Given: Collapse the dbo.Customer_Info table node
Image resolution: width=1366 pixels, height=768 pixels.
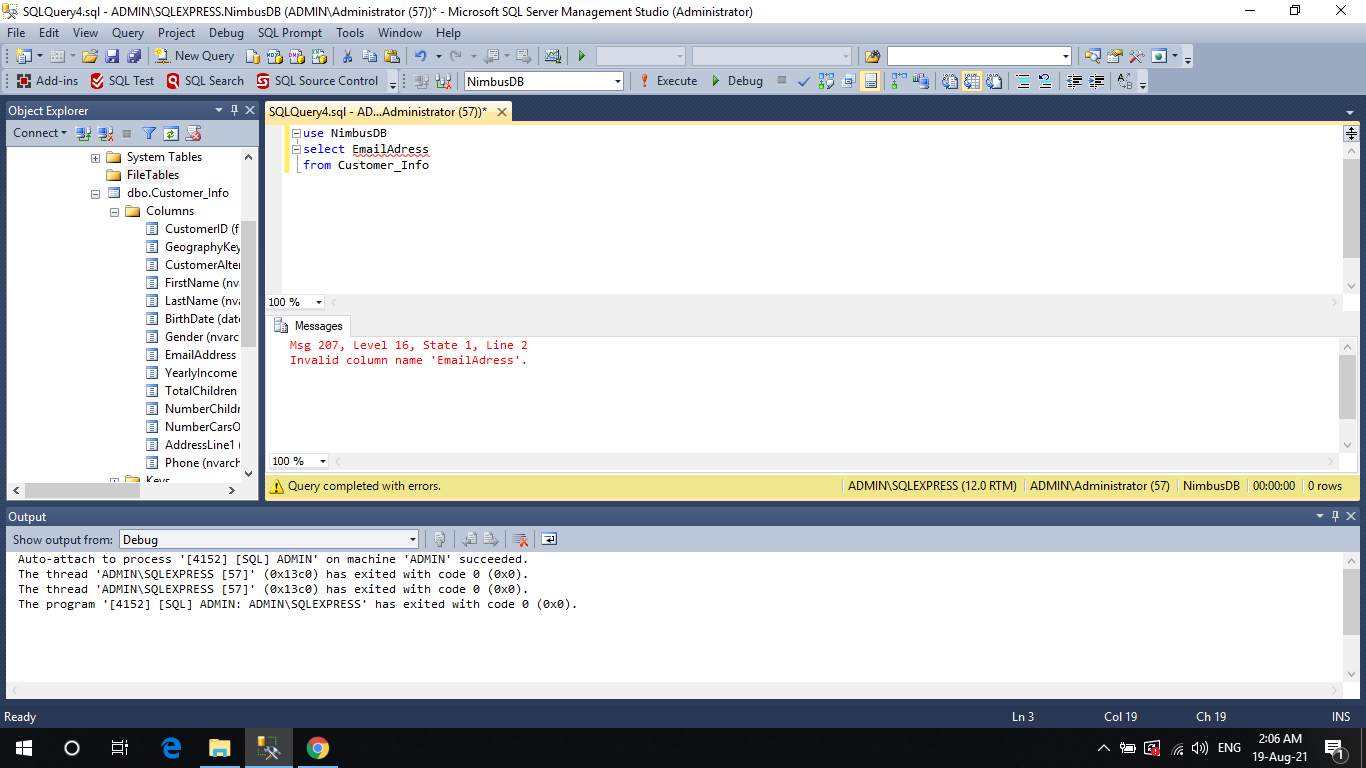Looking at the screenshot, I should [95, 193].
